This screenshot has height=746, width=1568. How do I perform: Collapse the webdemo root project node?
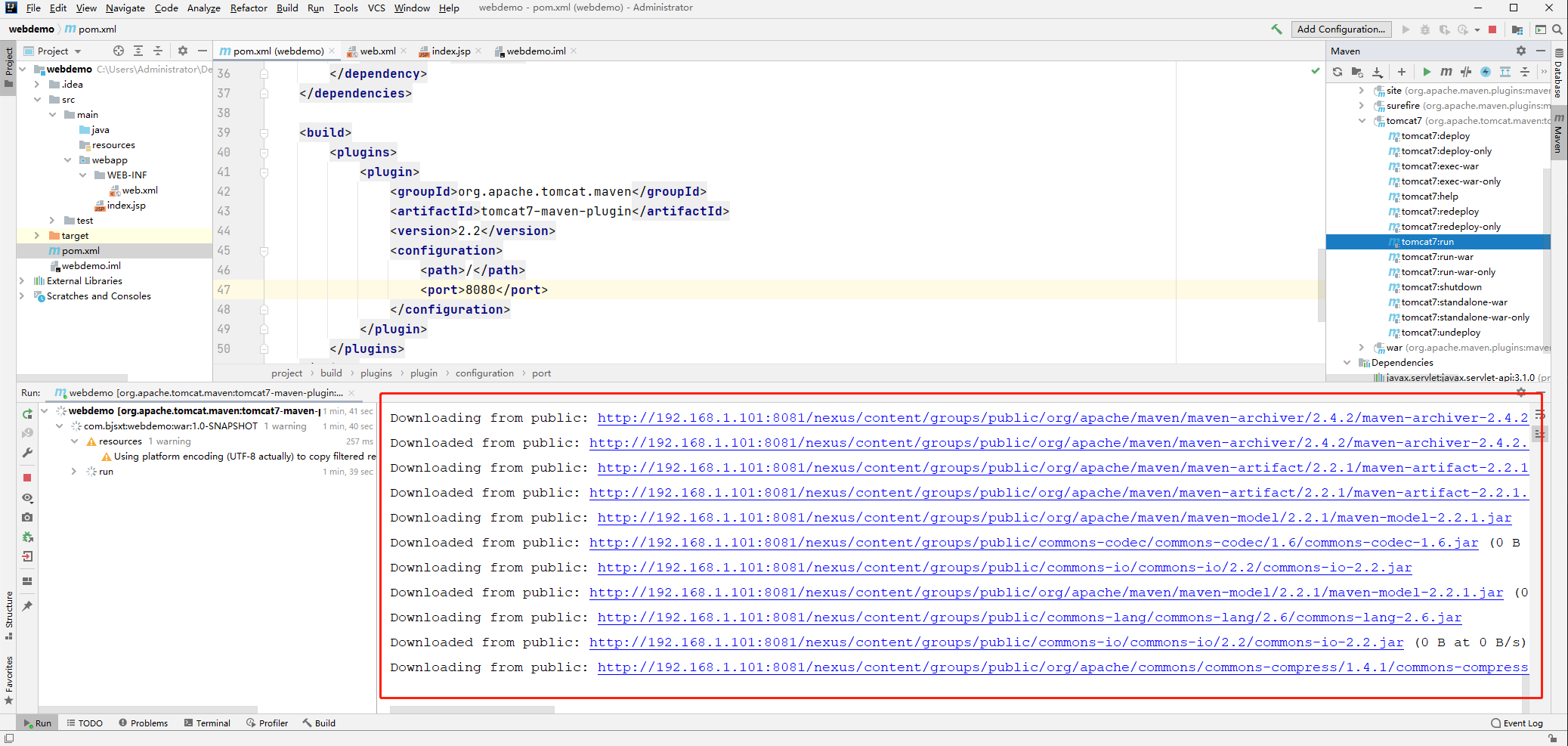[23, 70]
